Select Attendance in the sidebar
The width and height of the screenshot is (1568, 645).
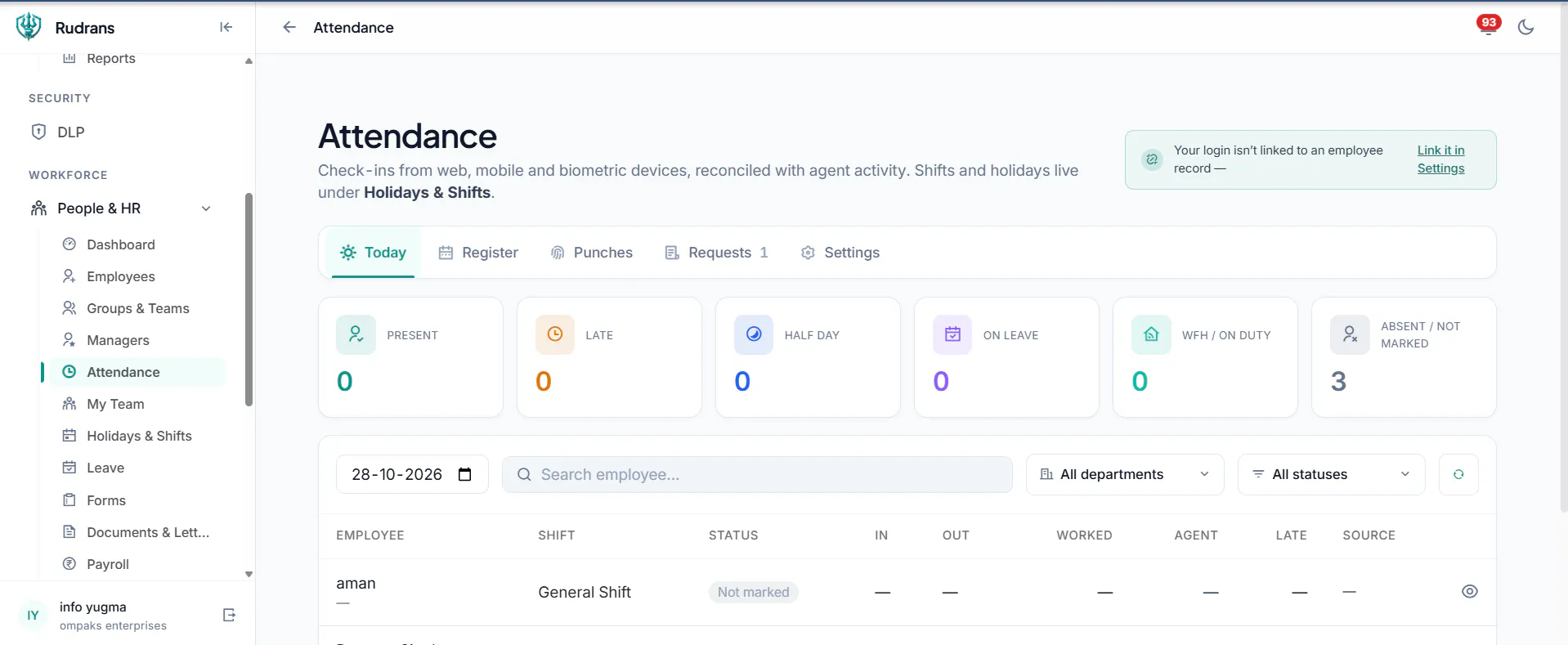pyautogui.click(x=137, y=372)
